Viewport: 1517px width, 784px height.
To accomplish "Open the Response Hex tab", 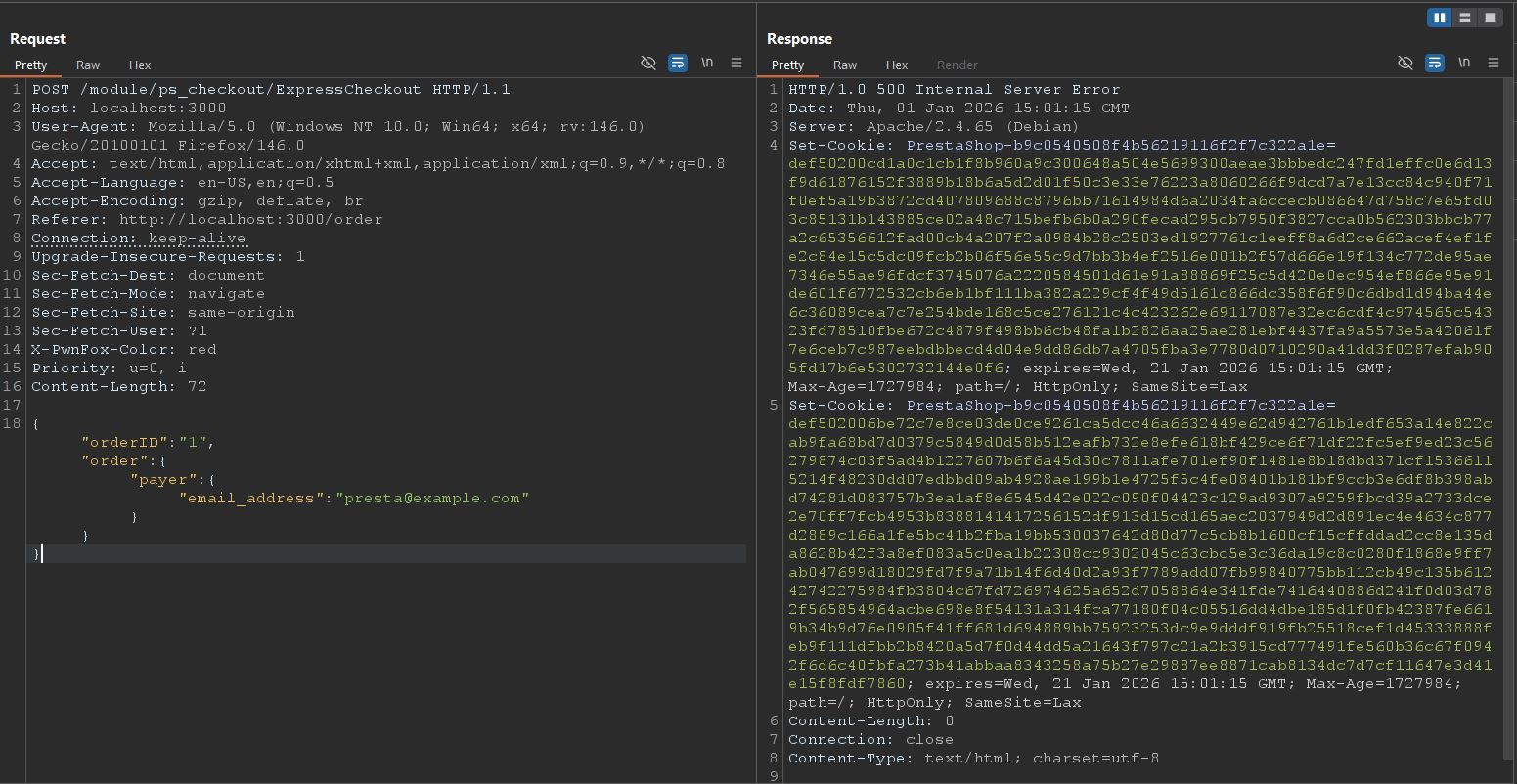I will point(897,65).
